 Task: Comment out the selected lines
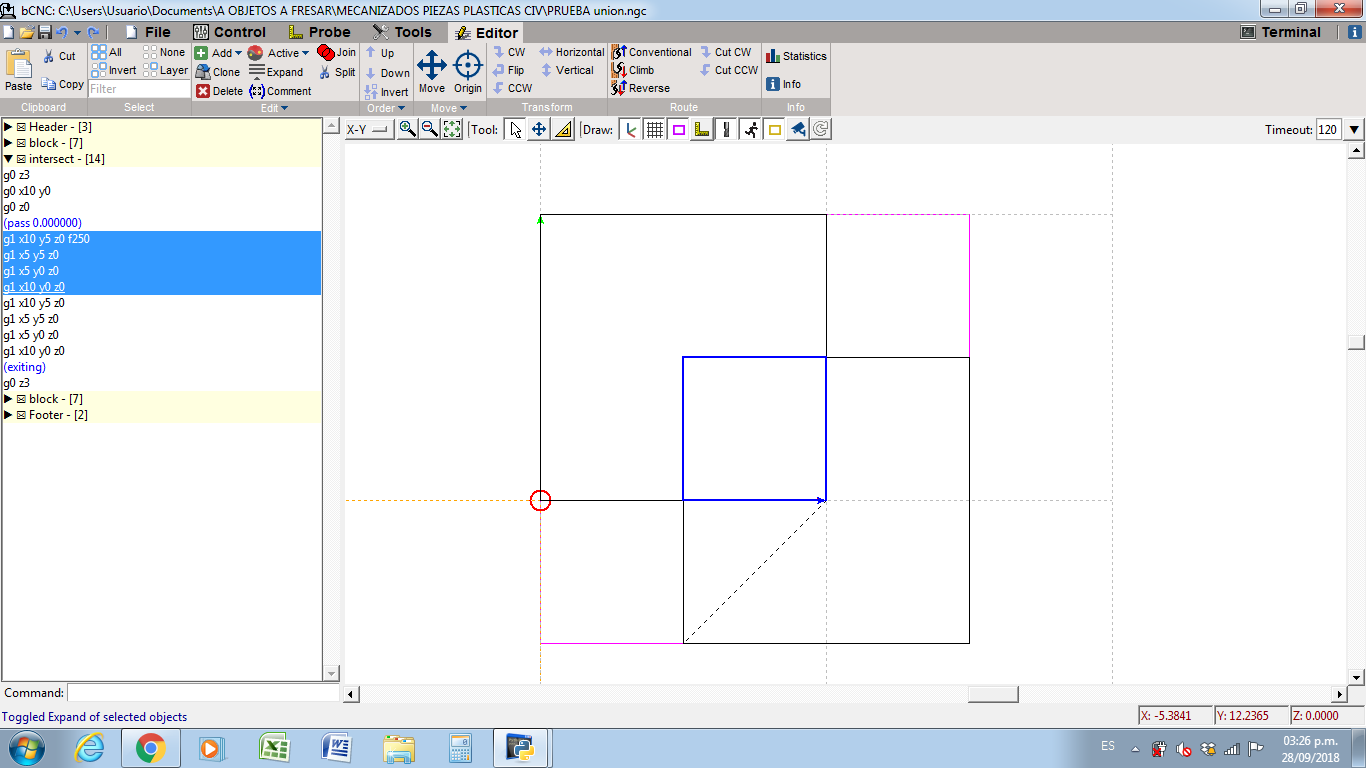pos(280,91)
